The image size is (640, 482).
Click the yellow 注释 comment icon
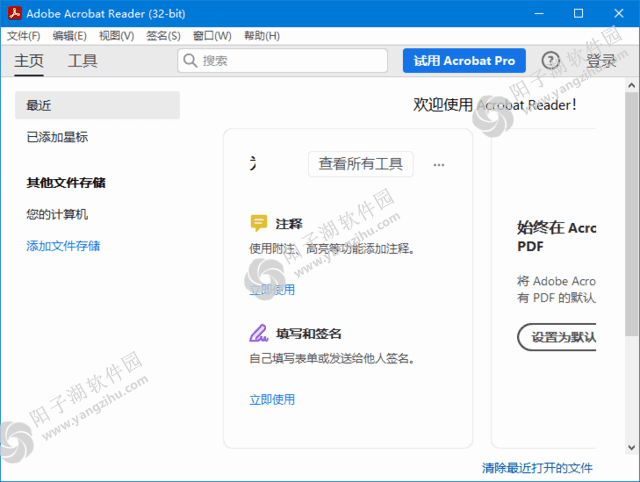[258, 223]
